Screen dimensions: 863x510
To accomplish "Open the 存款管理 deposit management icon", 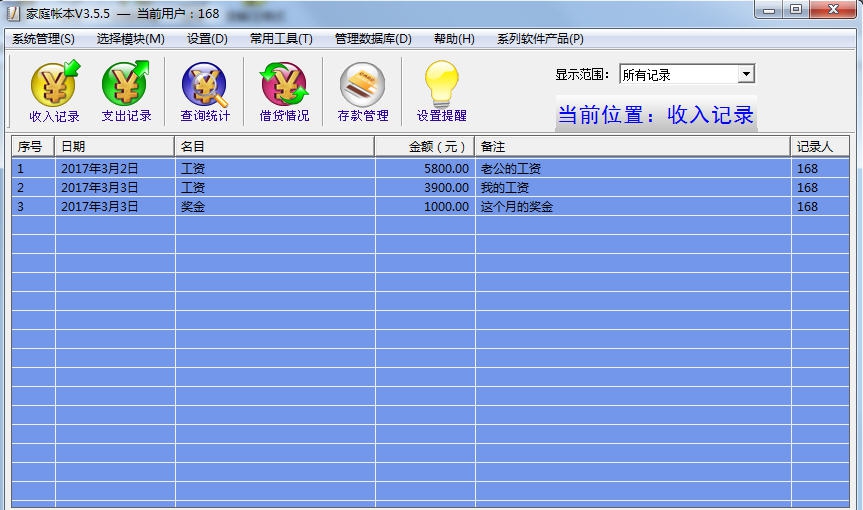I will tap(363, 92).
